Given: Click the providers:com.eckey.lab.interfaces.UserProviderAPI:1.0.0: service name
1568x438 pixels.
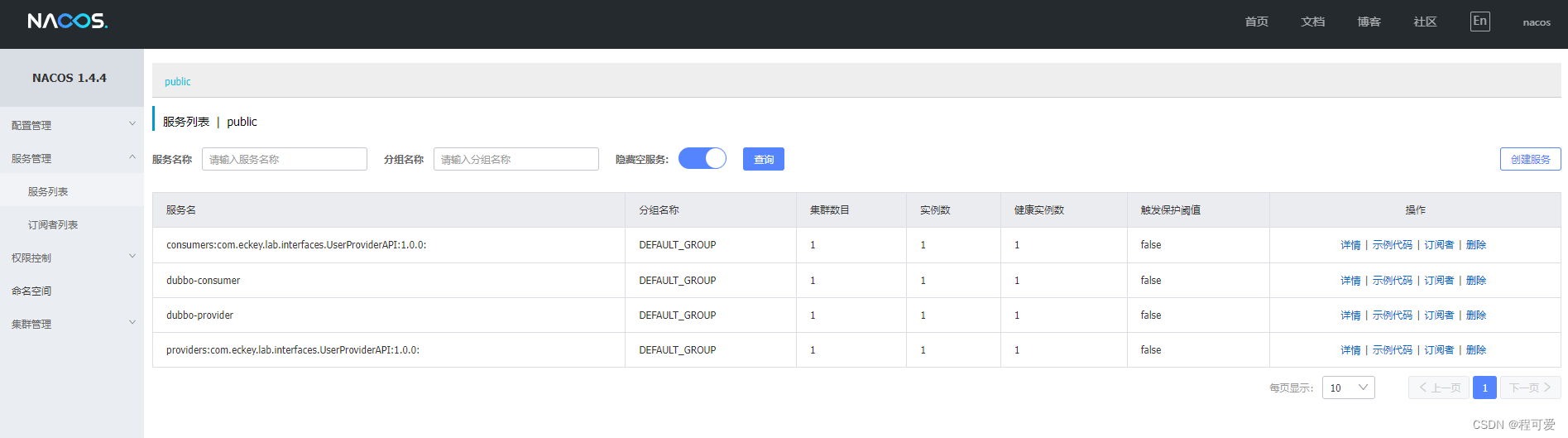Looking at the screenshot, I should pos(293,350).
